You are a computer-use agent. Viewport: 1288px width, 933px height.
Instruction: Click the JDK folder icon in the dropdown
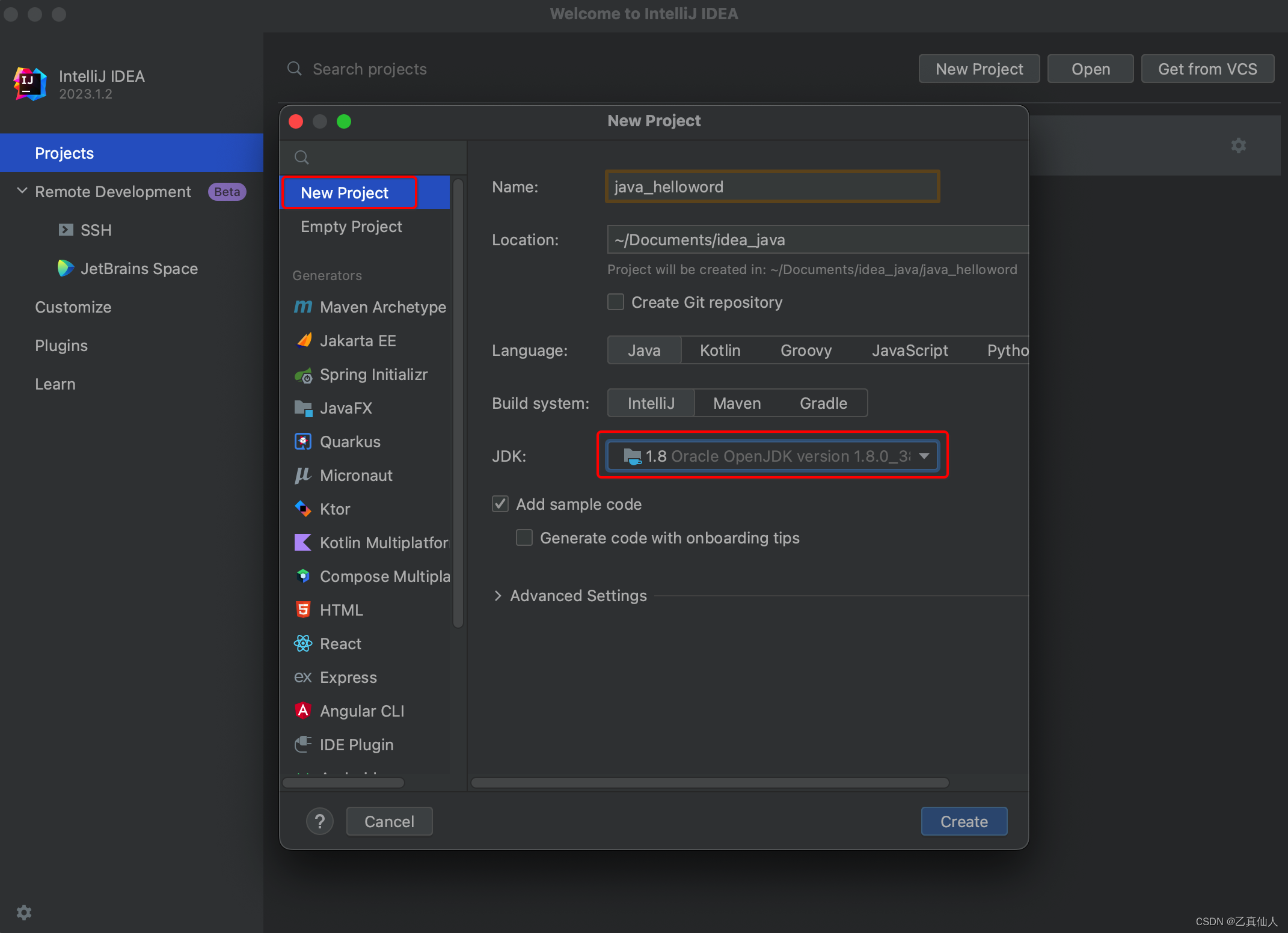[x=633, y=456]
